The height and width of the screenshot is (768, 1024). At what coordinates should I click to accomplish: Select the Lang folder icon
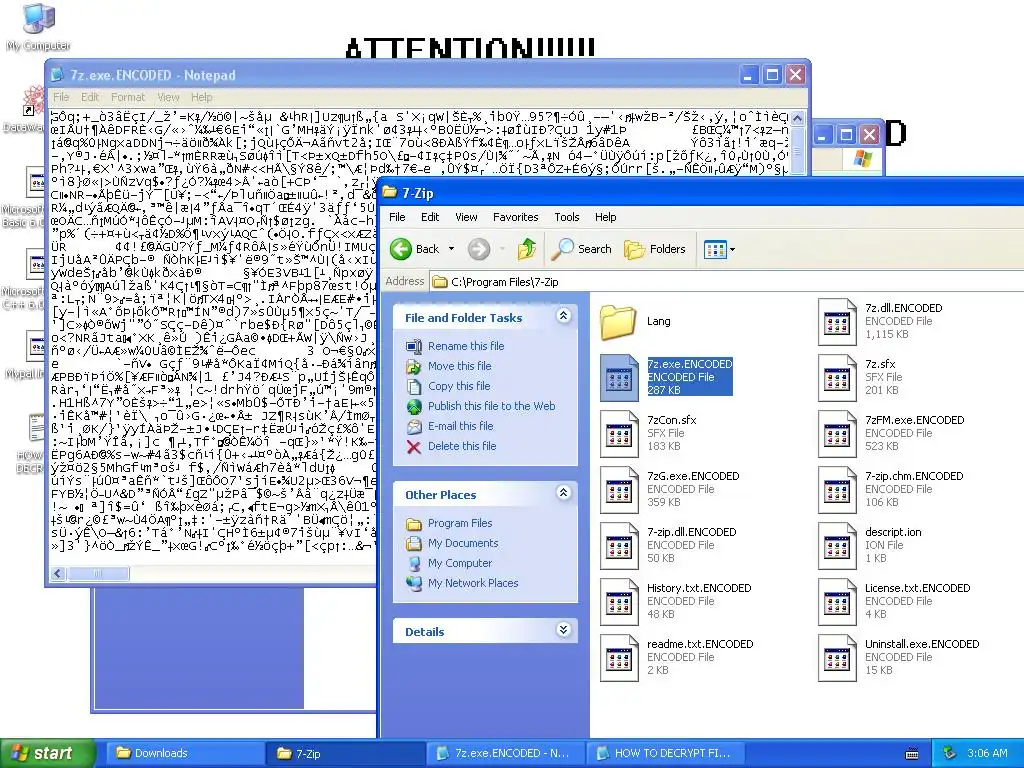(x=618, y=321)
